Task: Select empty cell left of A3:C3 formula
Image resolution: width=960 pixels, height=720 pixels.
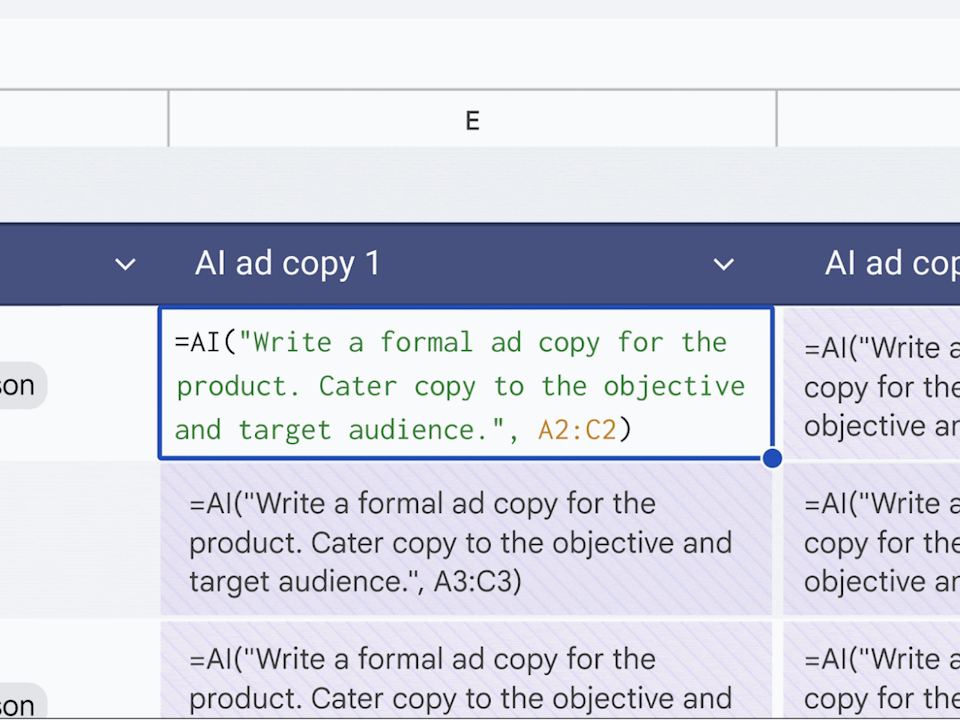Action: 80,540
